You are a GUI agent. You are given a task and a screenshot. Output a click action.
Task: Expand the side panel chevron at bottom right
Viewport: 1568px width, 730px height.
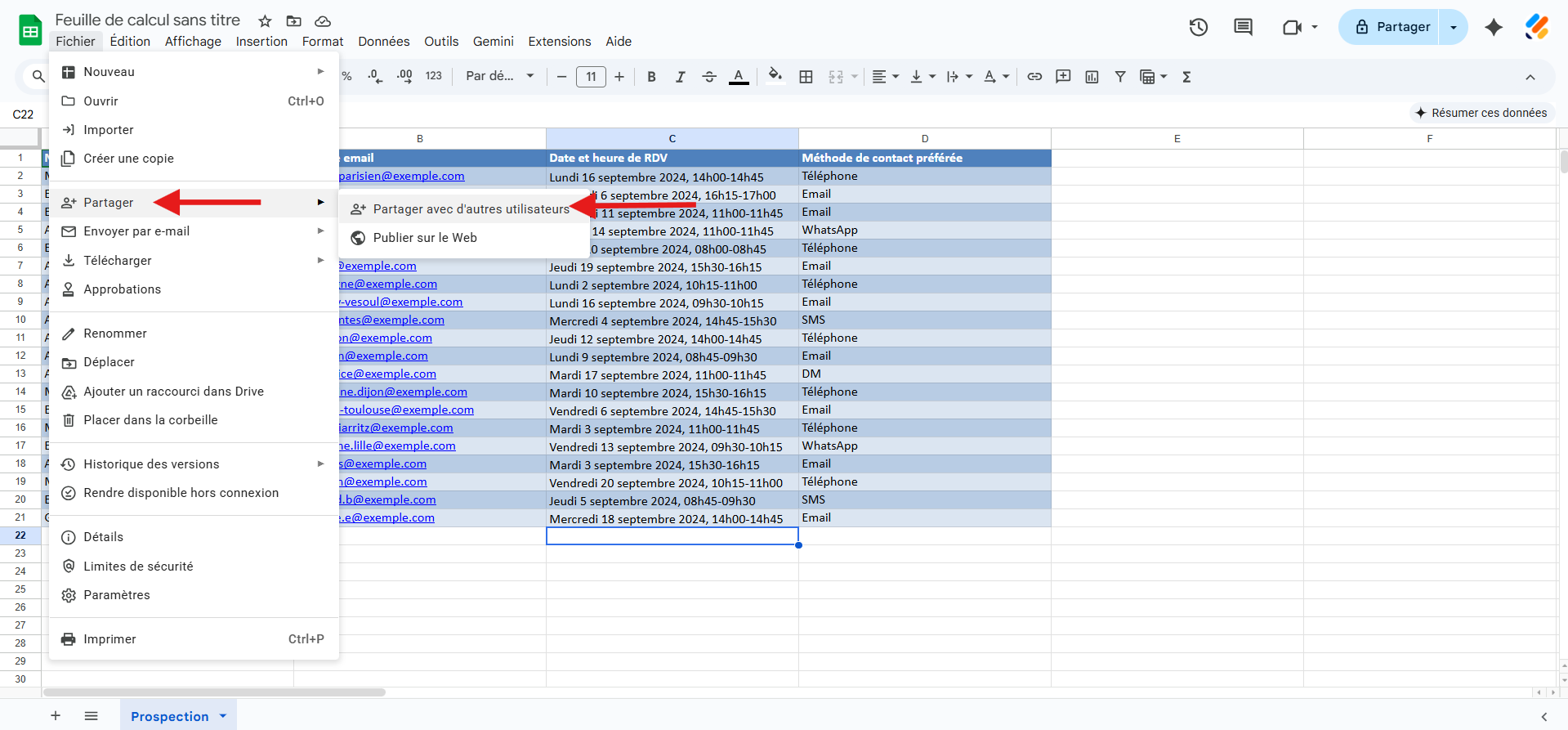(x=1543, y=717)
